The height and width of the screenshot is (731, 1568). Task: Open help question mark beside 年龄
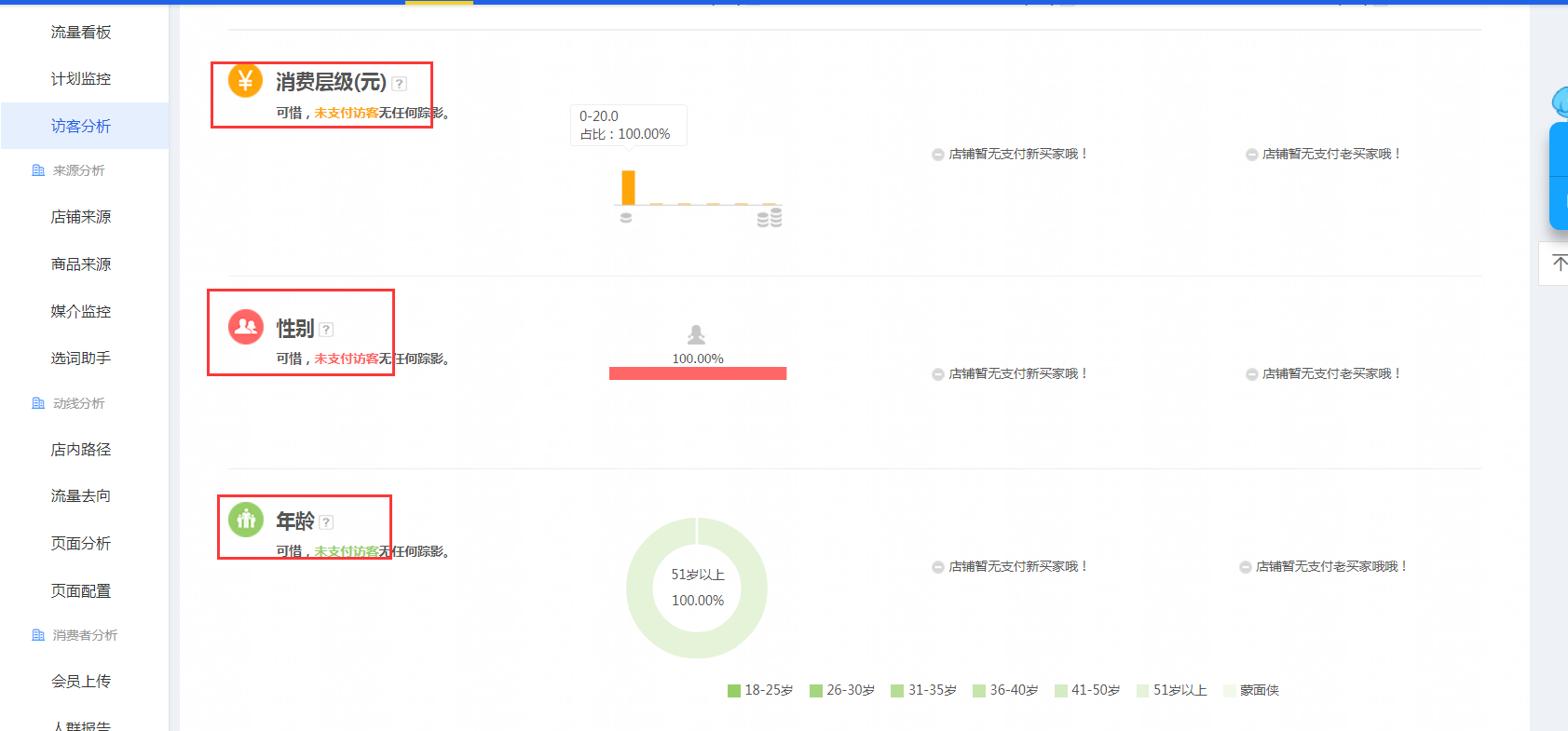tap(326, 522)
